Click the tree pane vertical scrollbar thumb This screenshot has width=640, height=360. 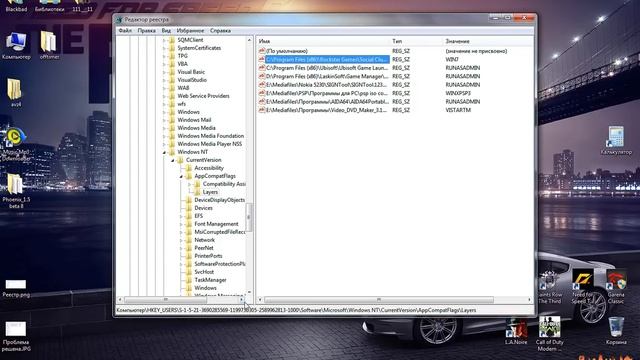(249, 217)
